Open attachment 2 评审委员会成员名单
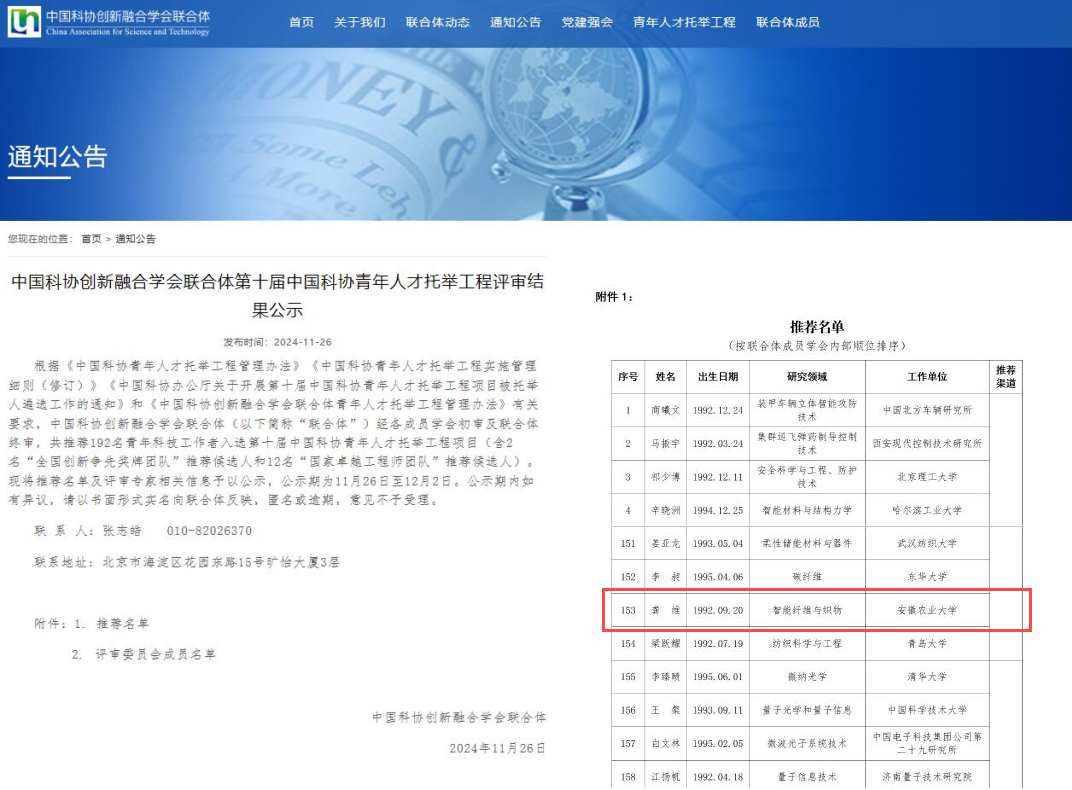This screenshot has width=1072, height=790. point(155,654)
